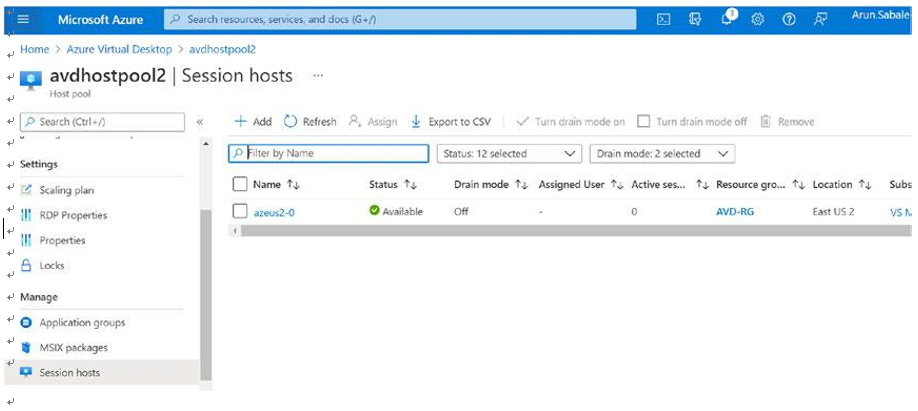Screen dimensions: 918x411
Task: Go to Azure Virtual Desktop breadcrumb
Action: pyautogui.click(x=119, y=49)
